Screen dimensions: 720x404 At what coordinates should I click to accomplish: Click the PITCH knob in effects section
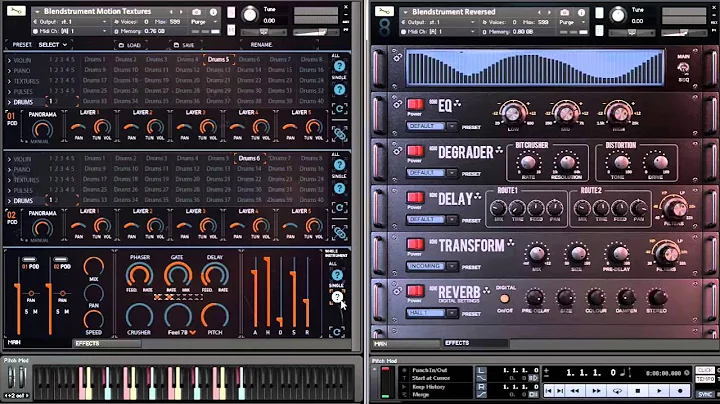[214, 315]
